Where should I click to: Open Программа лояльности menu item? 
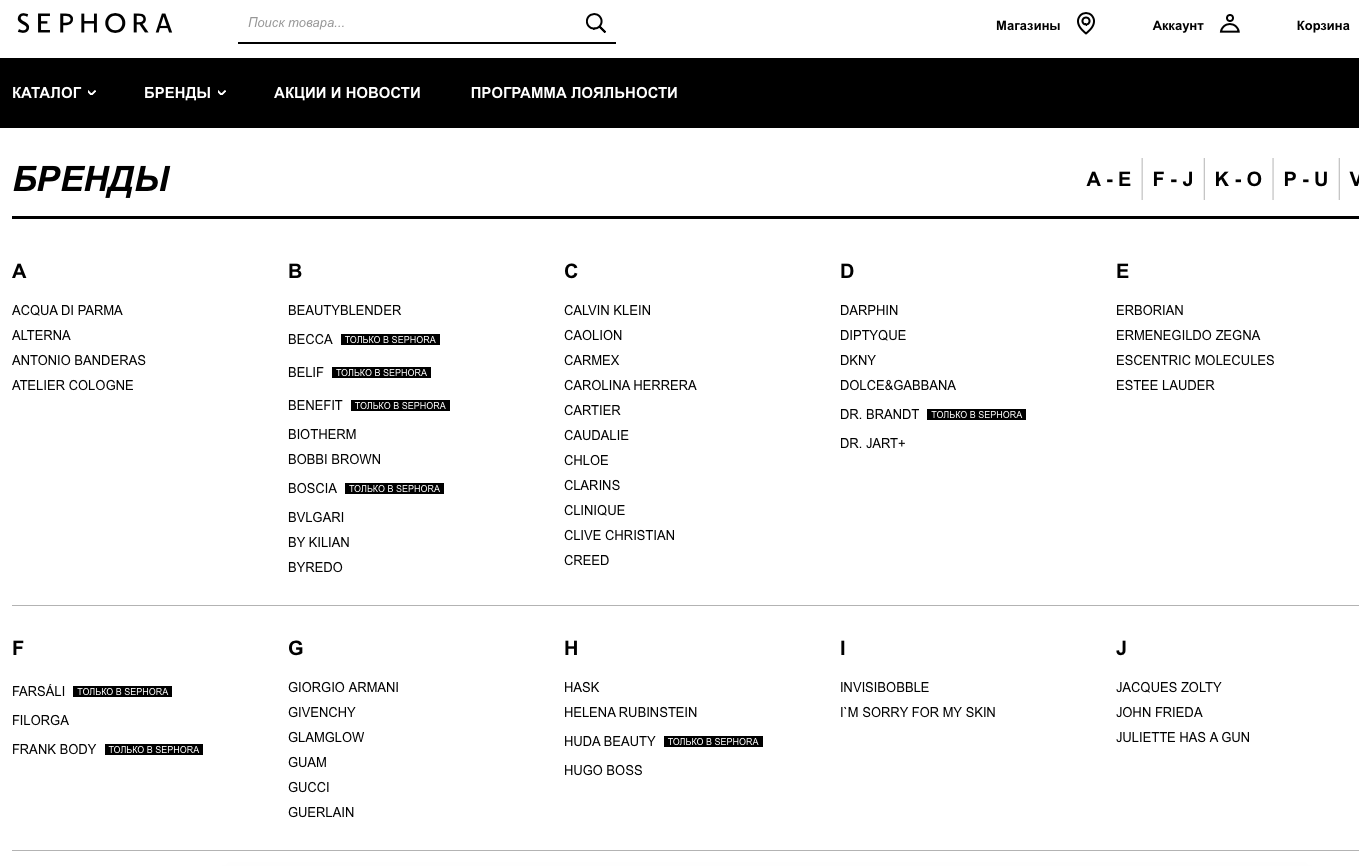coord(574,93)
